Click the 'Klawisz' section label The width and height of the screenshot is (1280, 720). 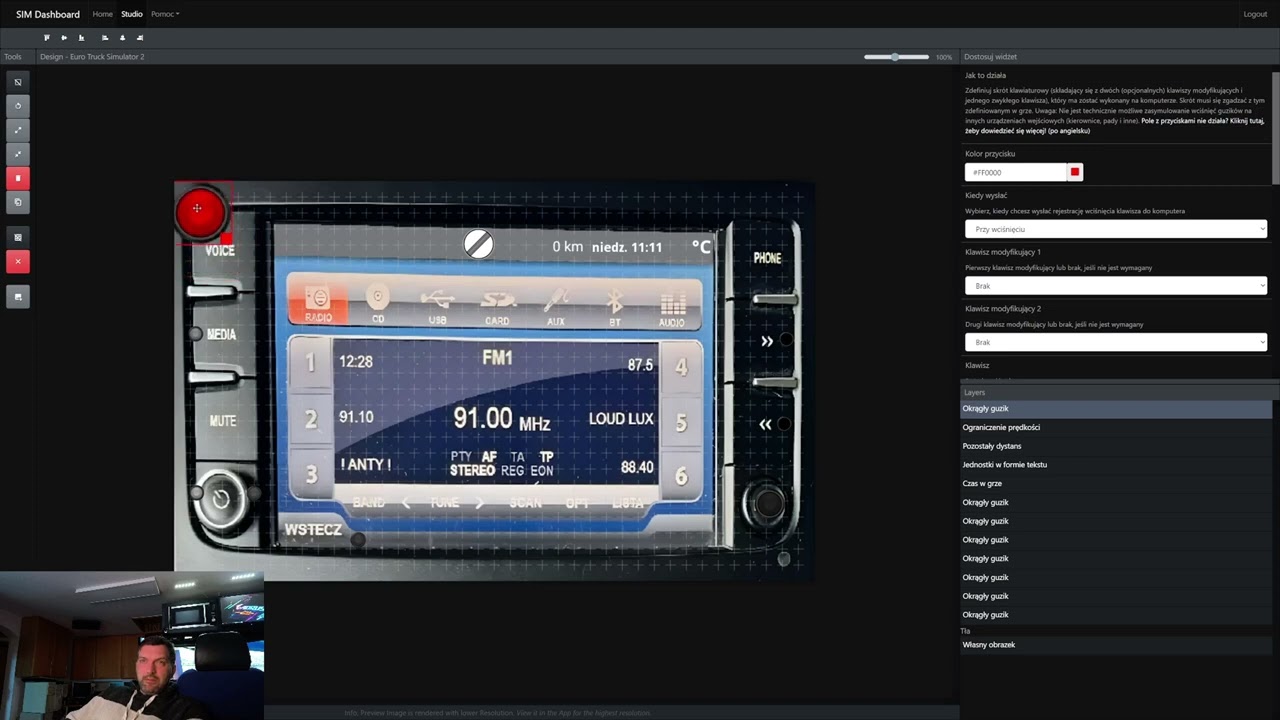pyautogui.click(x=977, y=366)
